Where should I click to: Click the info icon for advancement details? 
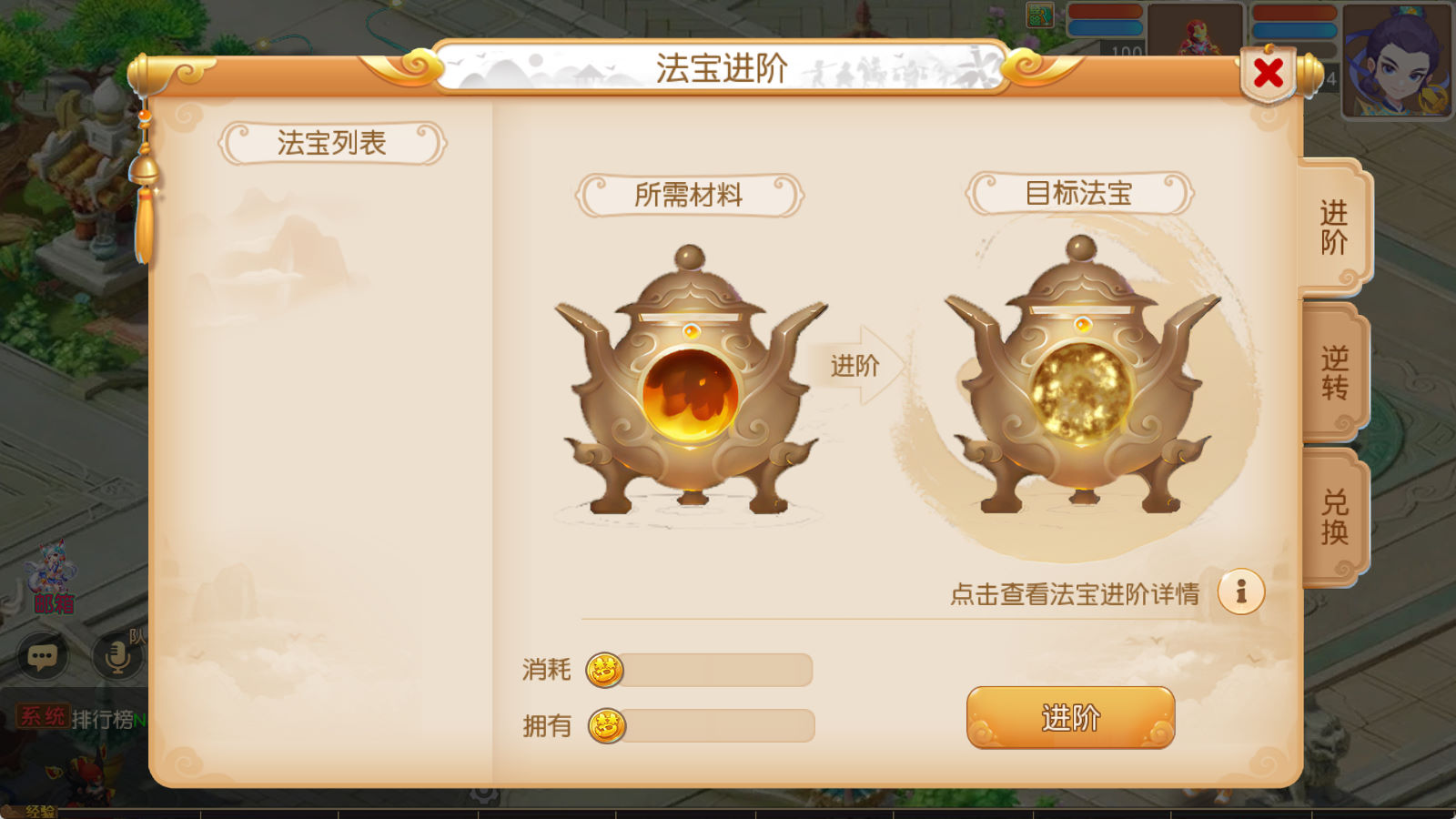pyautogui.click(x=1241, y=592)
